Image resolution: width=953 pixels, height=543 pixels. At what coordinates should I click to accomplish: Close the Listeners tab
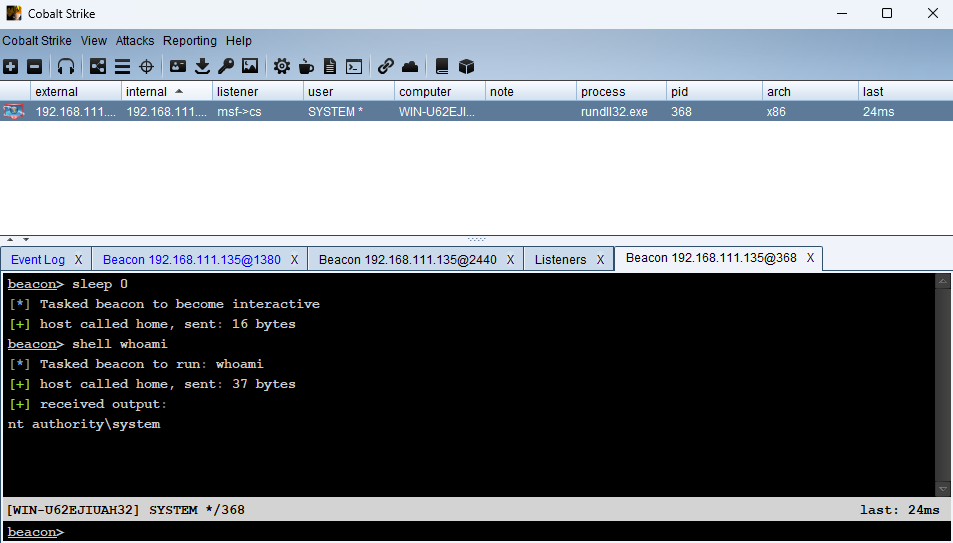(x=600, y=260)
